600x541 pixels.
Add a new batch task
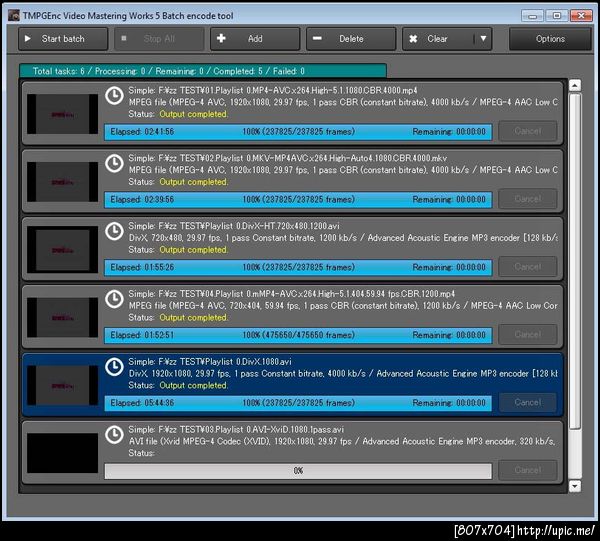click(255, 39)
